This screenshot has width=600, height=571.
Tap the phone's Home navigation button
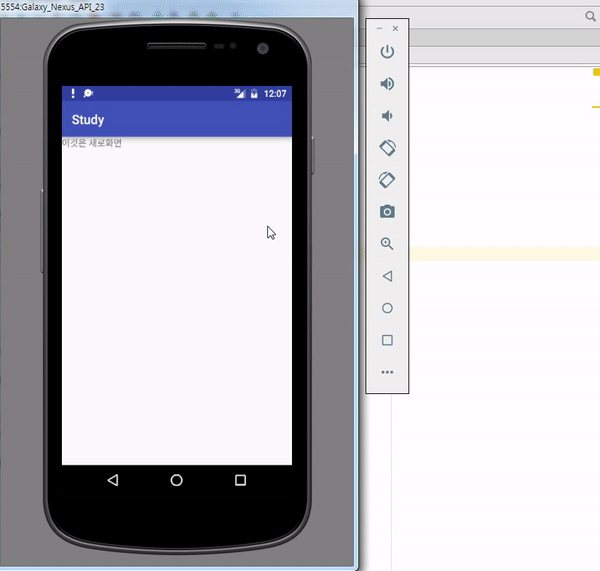(x=176, y=480)
